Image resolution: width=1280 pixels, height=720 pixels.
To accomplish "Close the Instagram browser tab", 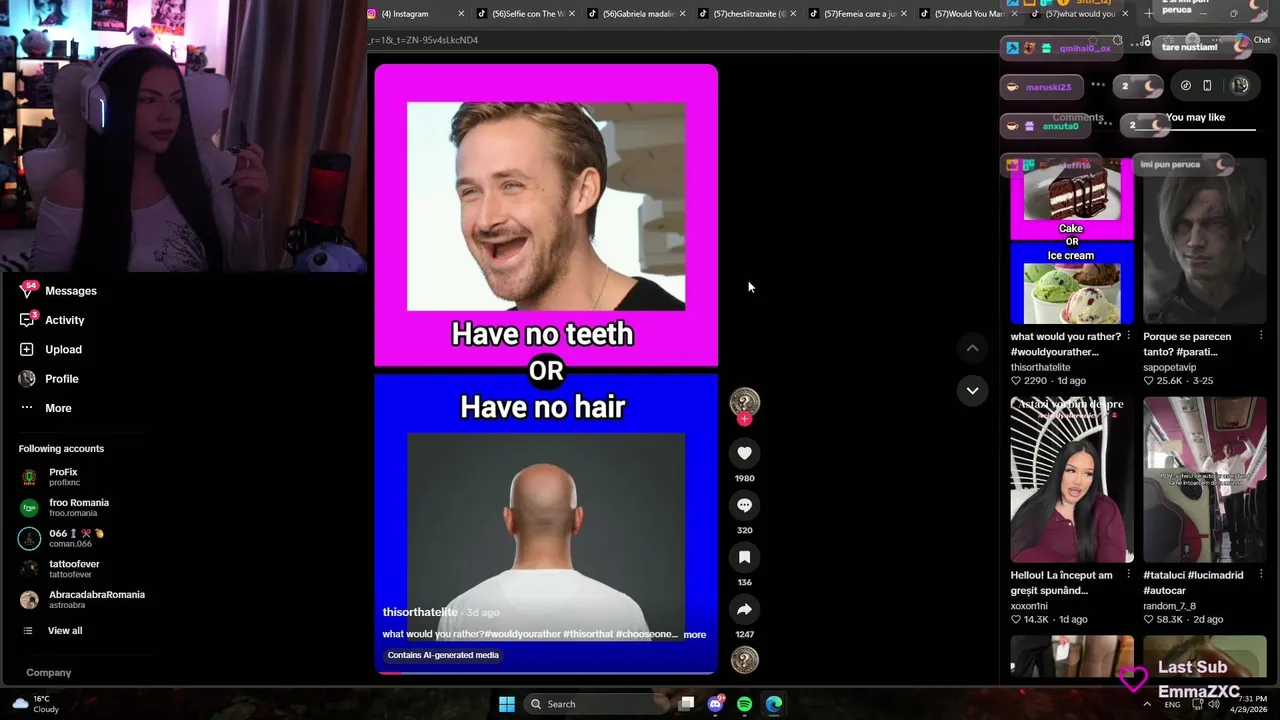I will pyautogui.click(x=461, y=14).
